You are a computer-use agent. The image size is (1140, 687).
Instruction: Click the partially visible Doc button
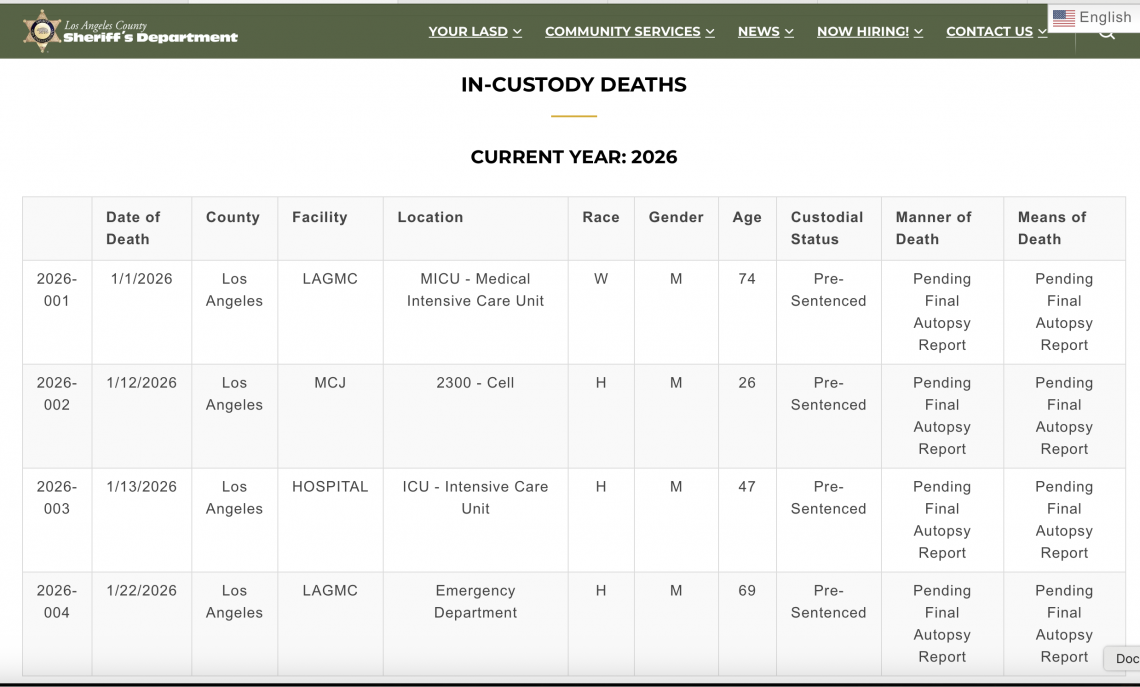click(x=1122, y=659)
